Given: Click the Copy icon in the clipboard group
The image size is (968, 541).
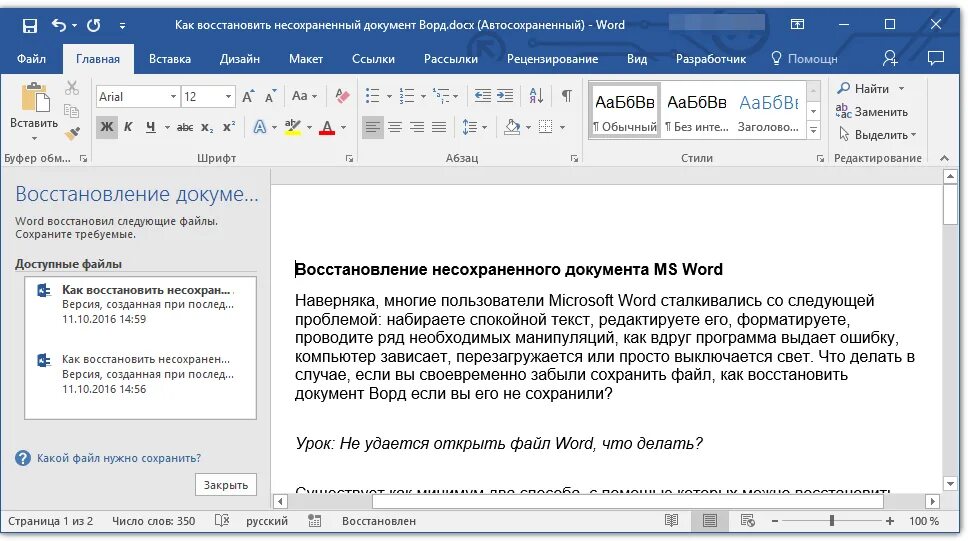Looking at the screenshot, I should [72, 111].
